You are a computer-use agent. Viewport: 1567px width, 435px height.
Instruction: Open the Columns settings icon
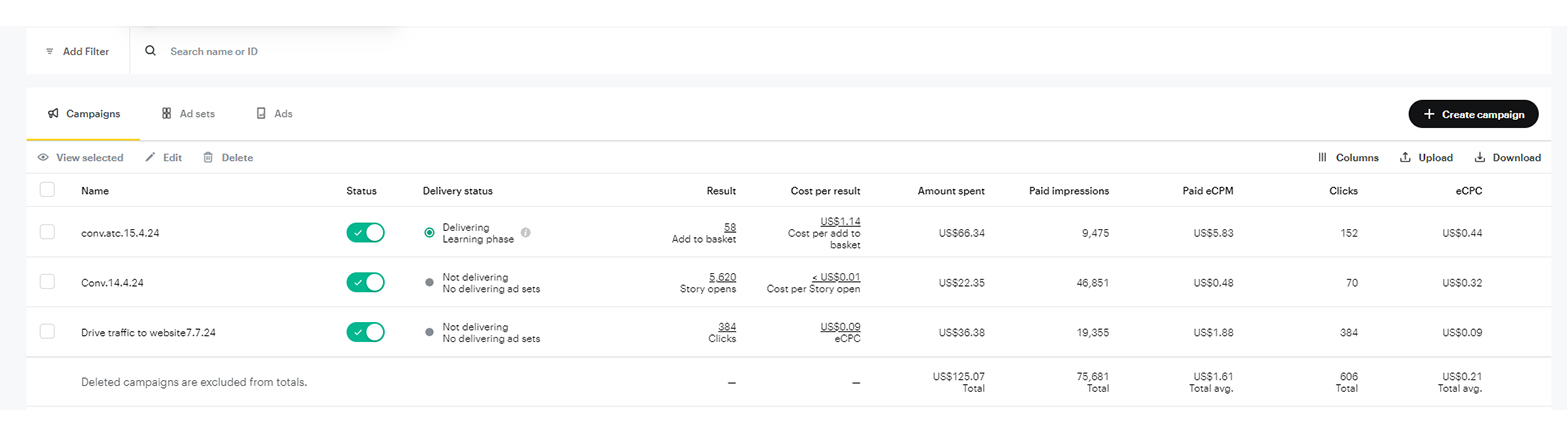(1322, 158)
